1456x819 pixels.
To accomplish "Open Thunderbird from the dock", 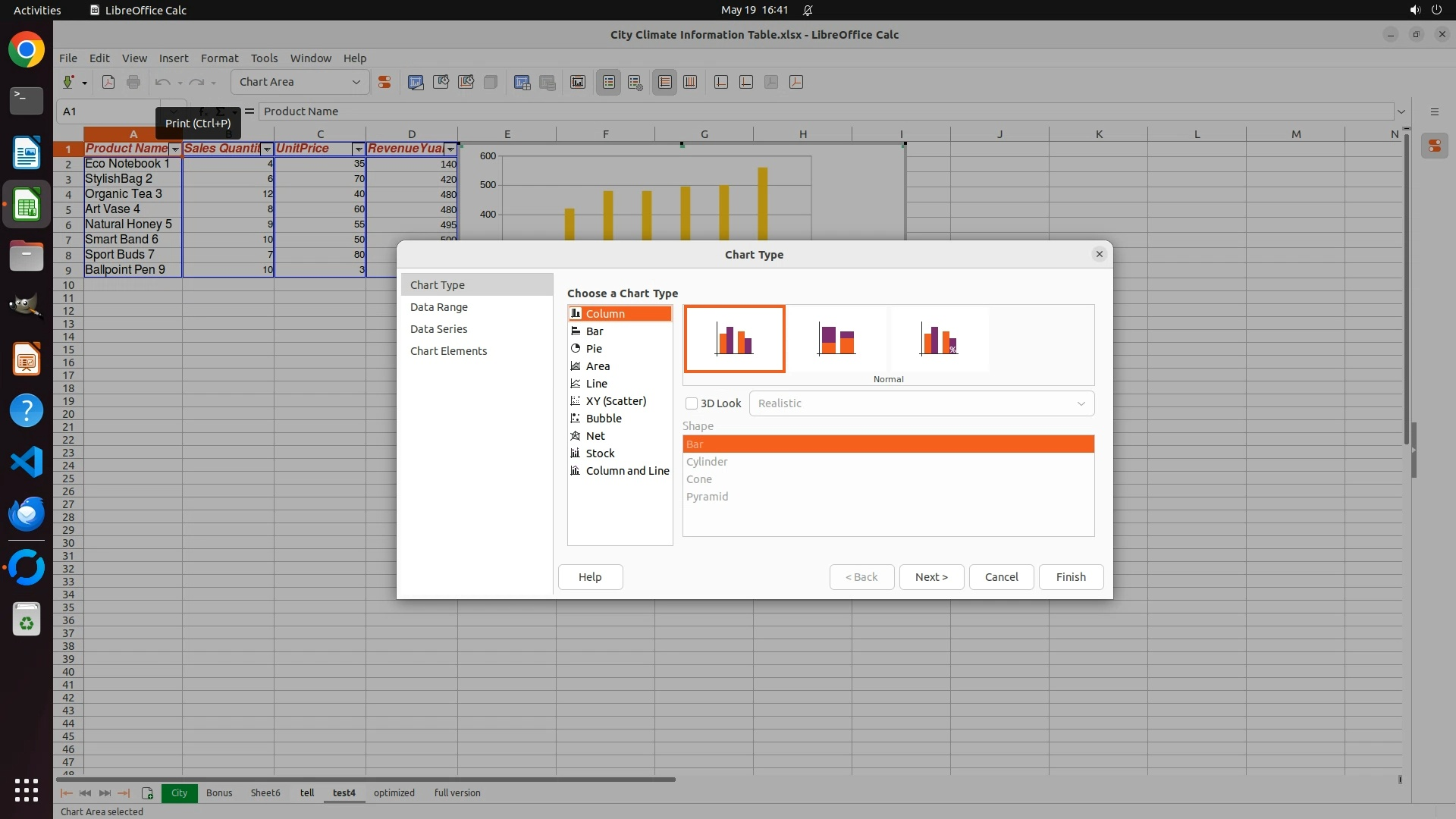I will [27, 515].
